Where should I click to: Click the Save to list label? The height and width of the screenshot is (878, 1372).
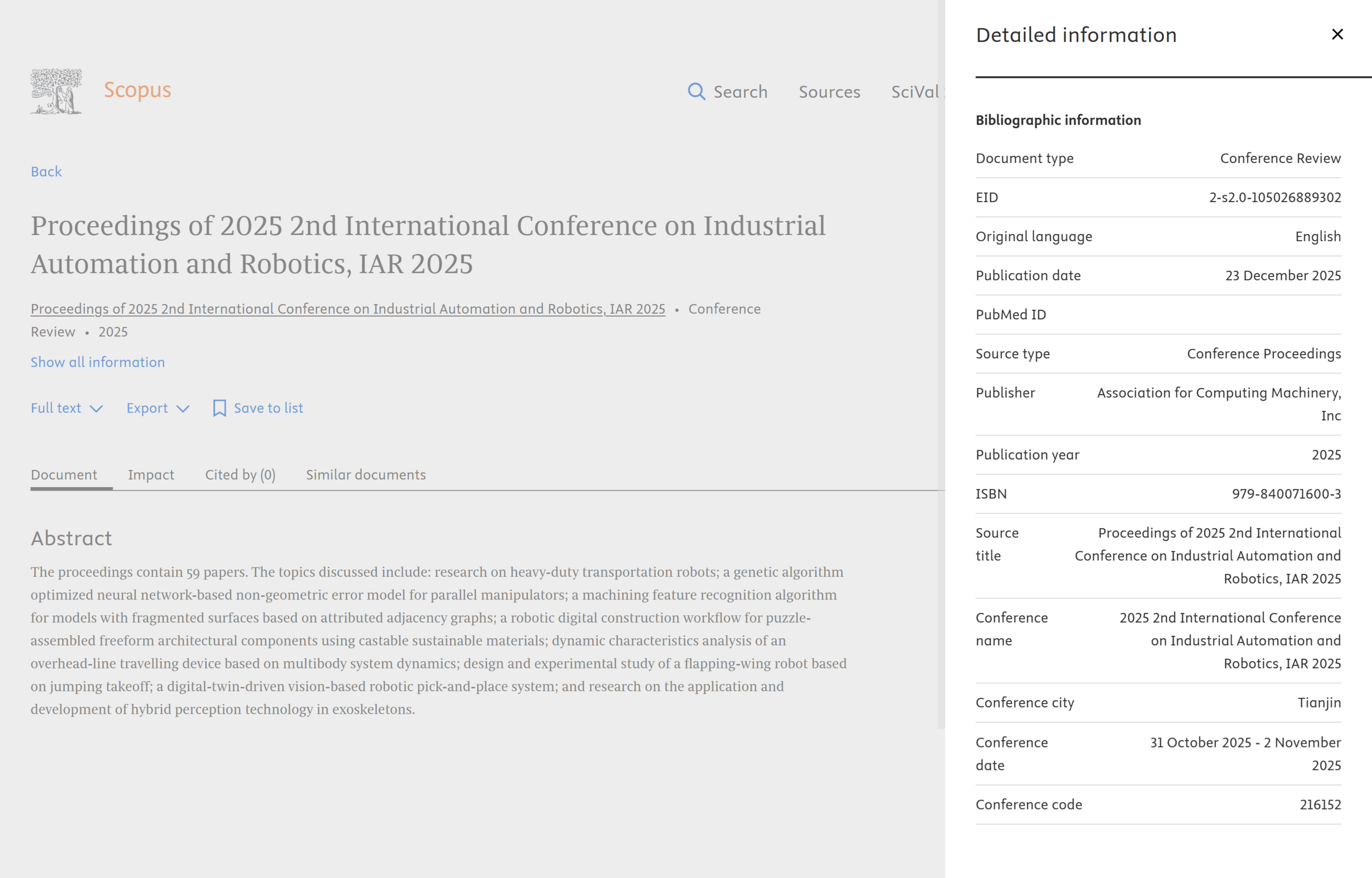click(x=268, y=408)
